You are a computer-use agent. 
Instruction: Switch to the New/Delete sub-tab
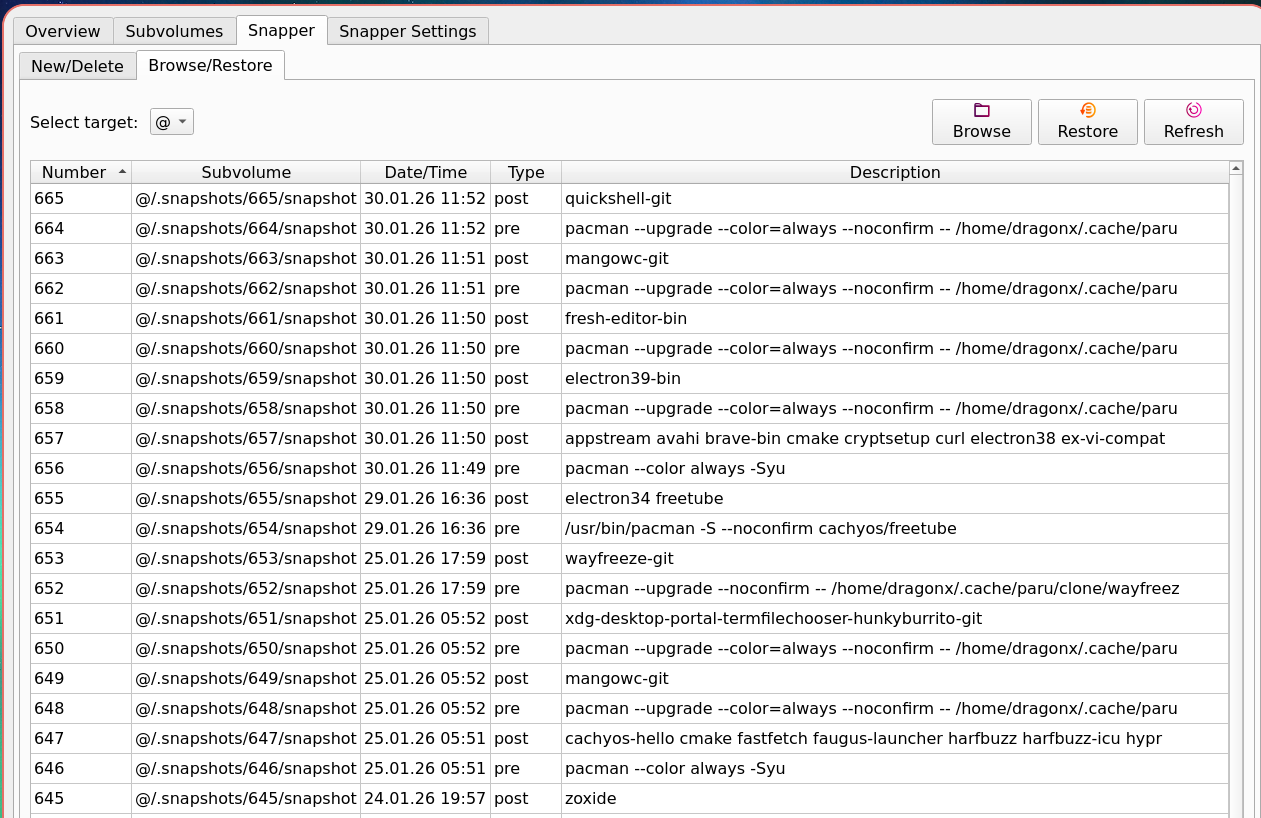tap(77, 66)
